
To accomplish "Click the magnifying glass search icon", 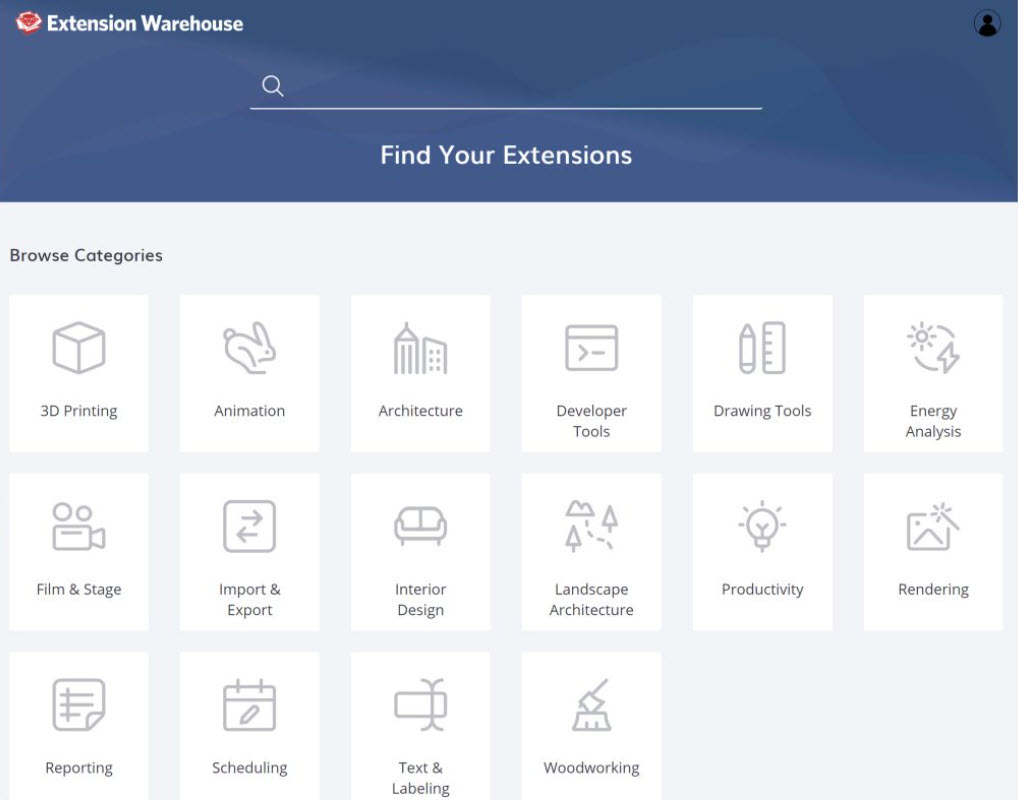I will (x=273, y=86).
